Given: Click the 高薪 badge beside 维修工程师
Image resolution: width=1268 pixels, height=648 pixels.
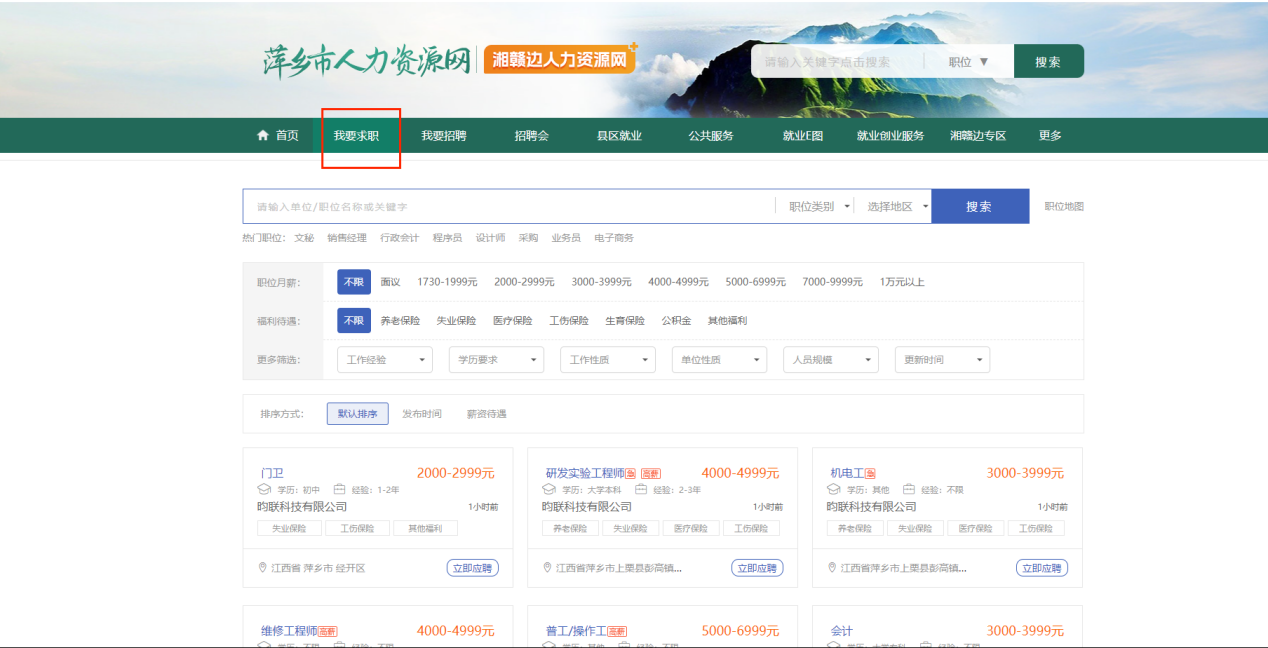Looking at the screenshot, I should click(x=328, y=632).
